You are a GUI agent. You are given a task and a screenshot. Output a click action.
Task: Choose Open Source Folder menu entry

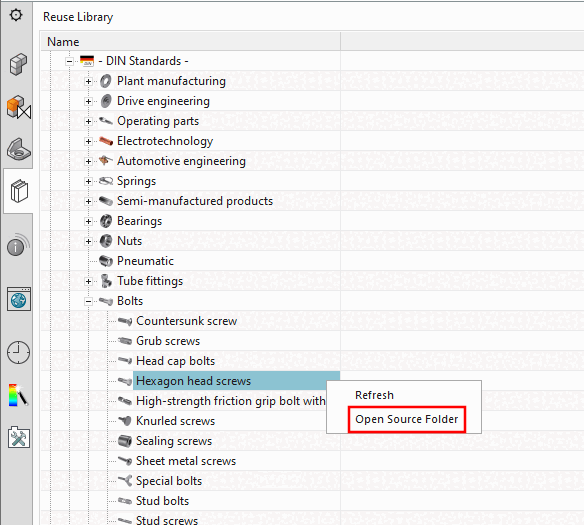[x=406, y=419]
